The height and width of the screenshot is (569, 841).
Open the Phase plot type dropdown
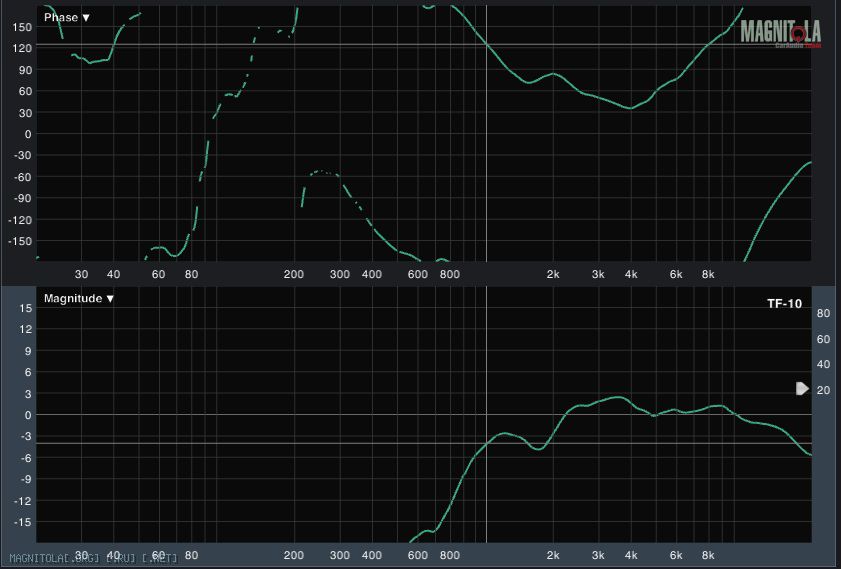click(x=67, y=17)
